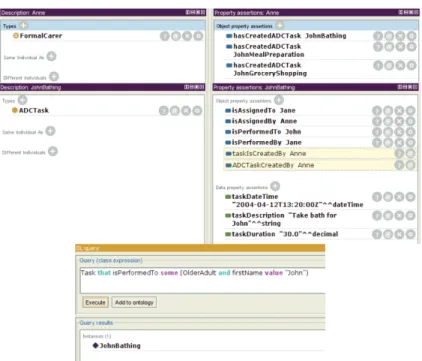The height and width of the screenshot is (361, 422).
Task: Execute the DL query
Action: click(x=95, y=302)
